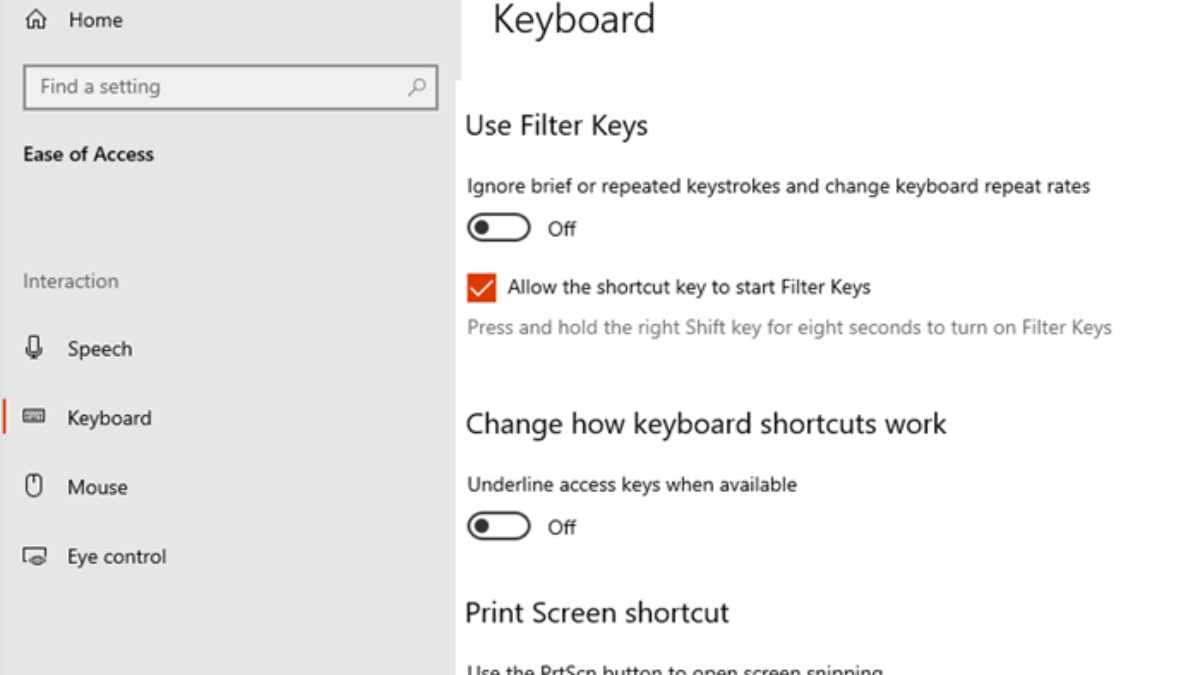Click the search magnifier icon
Viewport: 1200px width, 675px height.
click(x=417, y=87)
